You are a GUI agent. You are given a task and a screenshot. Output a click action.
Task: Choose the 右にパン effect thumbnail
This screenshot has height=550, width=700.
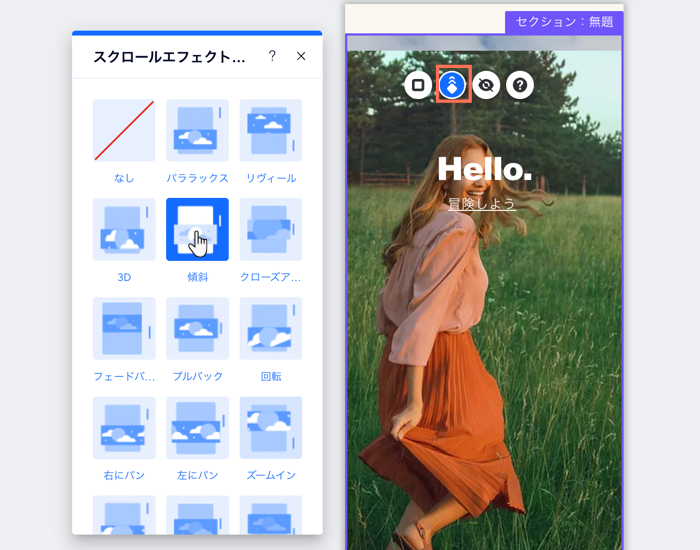point(124,428)
